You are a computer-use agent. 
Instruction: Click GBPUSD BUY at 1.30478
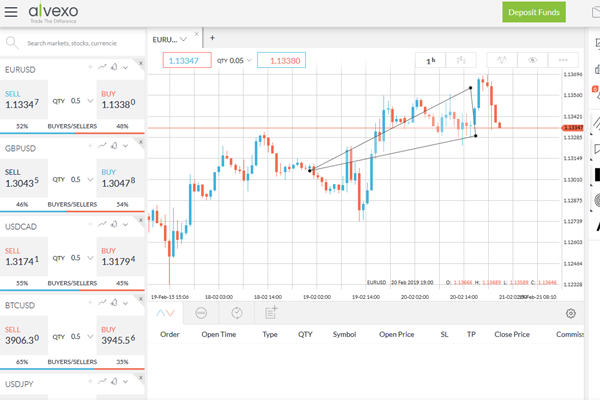click(120, 178)
